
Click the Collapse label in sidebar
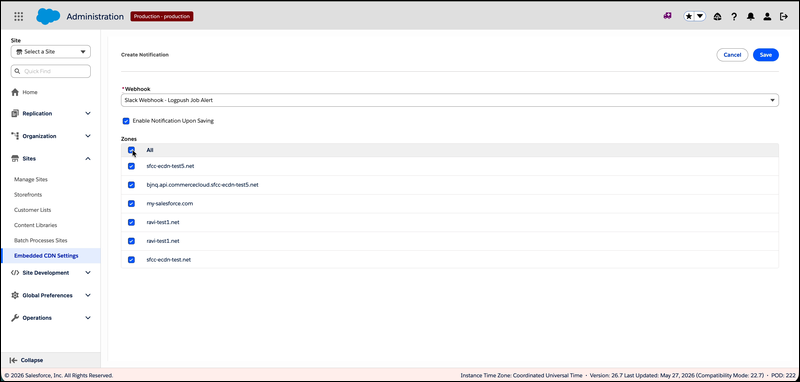point(32,360)
